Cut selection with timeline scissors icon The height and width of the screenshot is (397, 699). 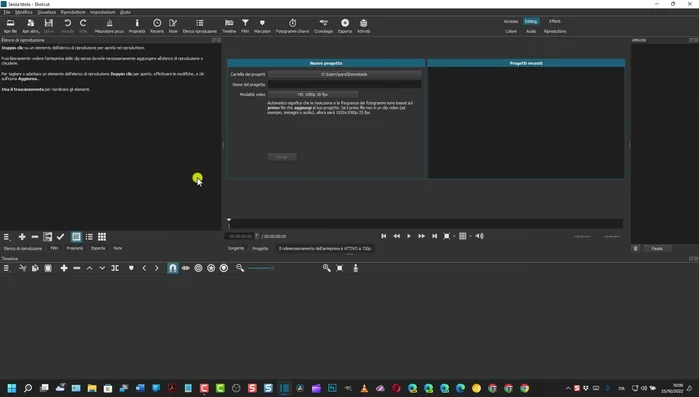pos(22,268)
